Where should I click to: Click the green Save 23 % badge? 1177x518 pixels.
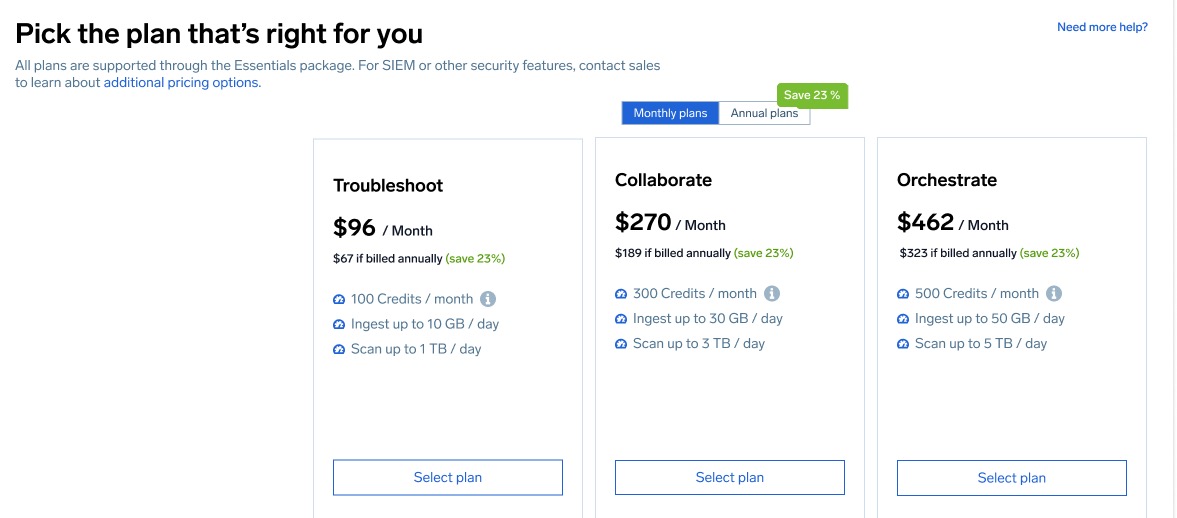coord(812,96)
